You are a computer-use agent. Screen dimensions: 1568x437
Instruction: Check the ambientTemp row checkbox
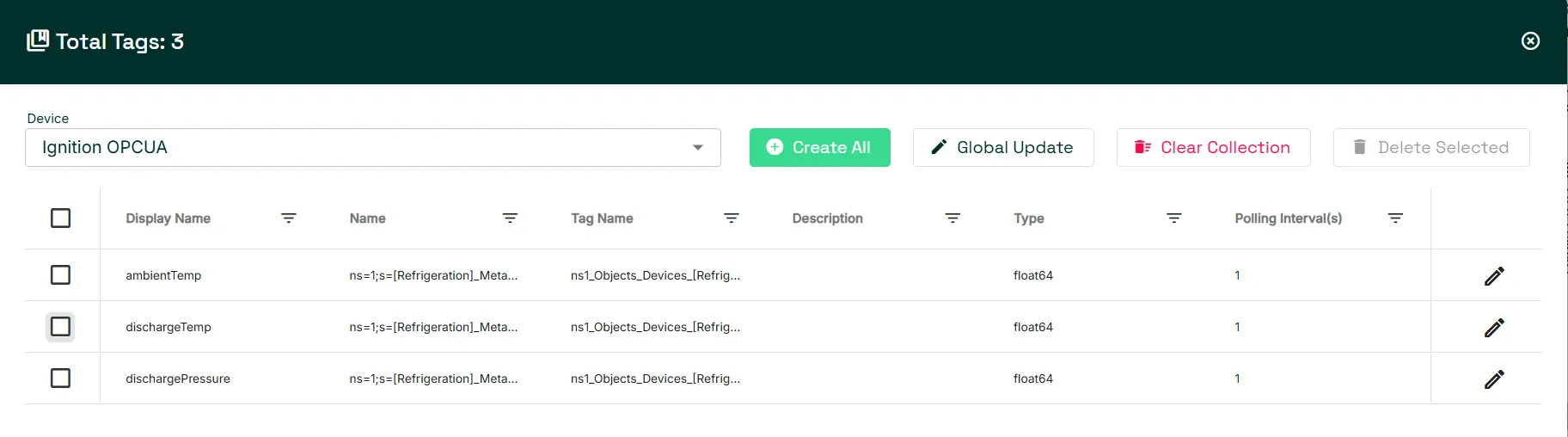coord(60,275)
